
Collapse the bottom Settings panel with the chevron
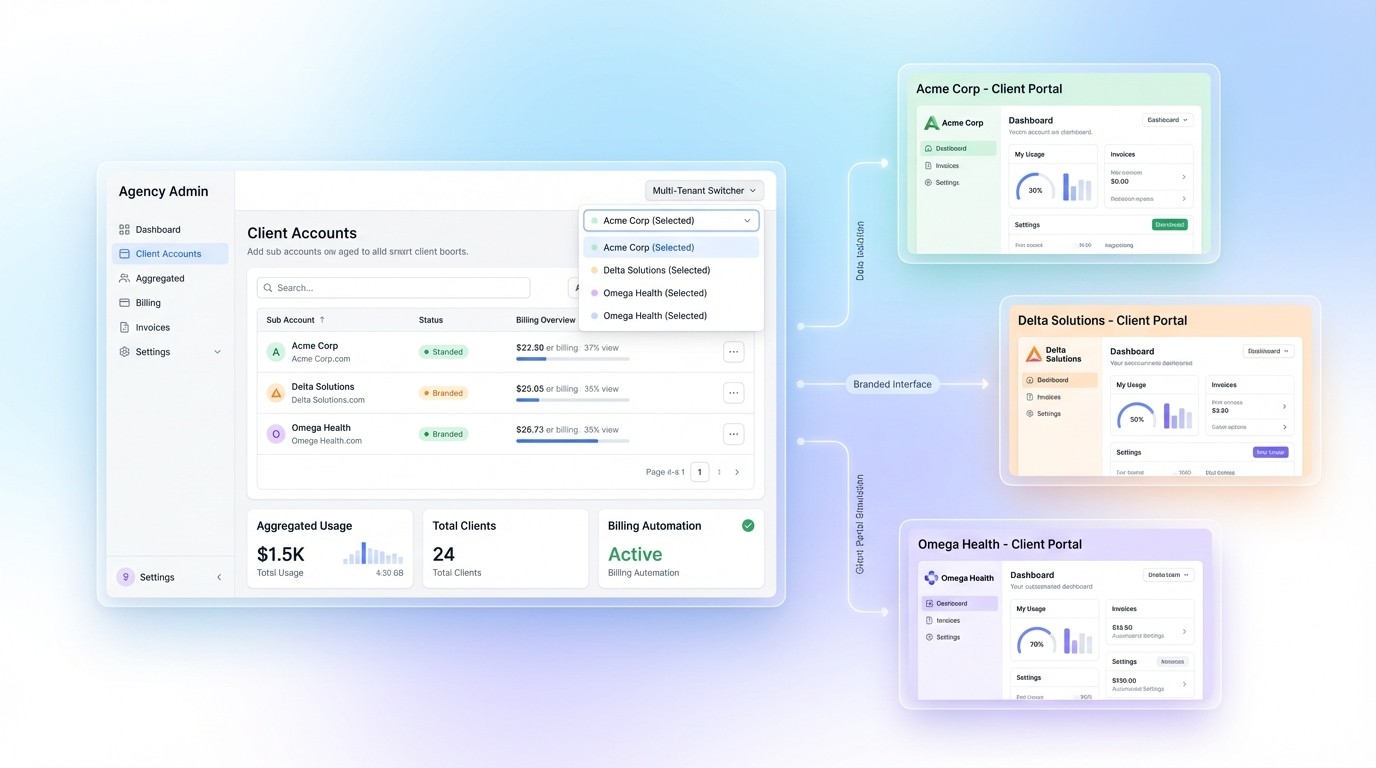(x=219, y=577)
